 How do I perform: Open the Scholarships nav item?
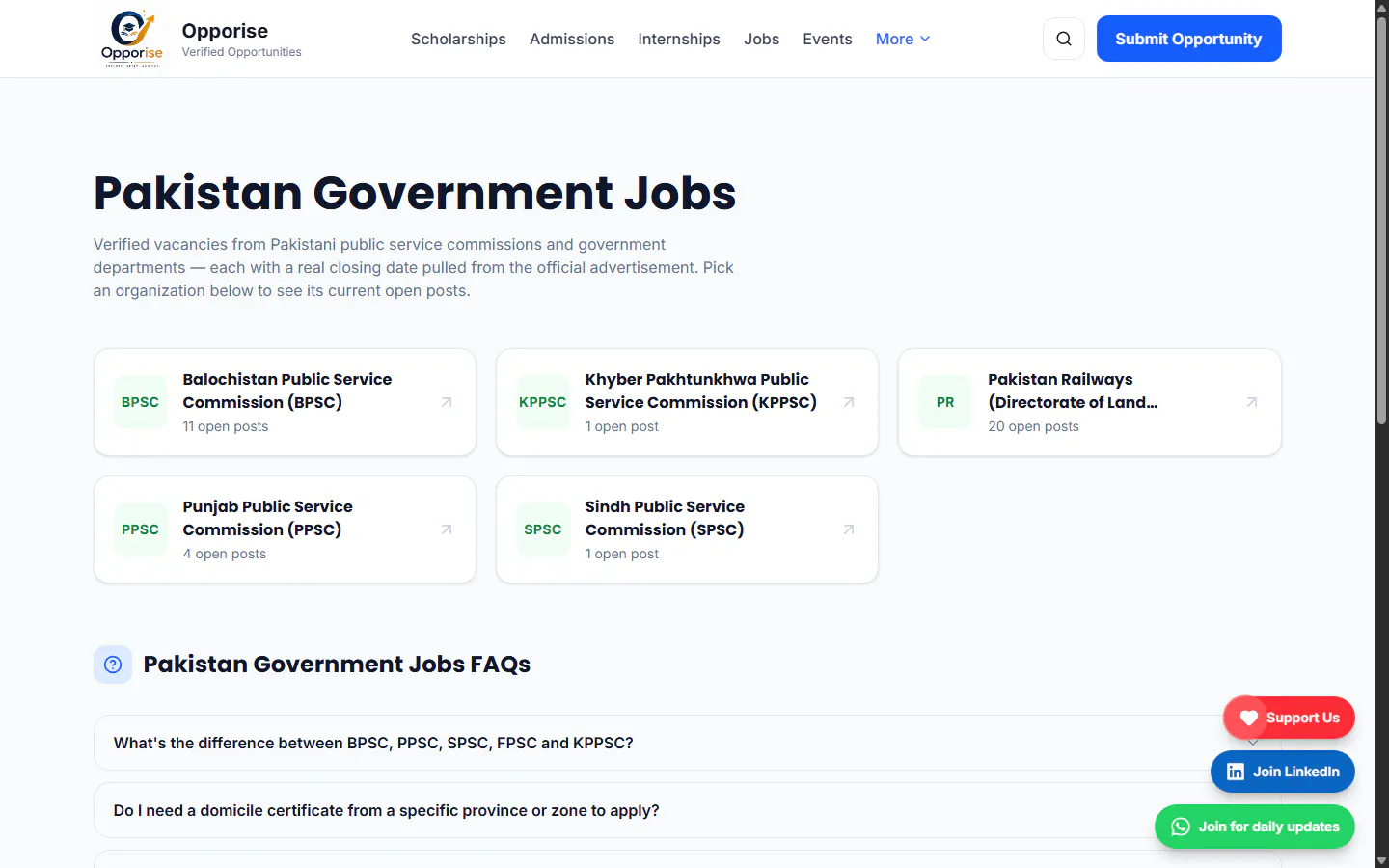pos(458,39)
